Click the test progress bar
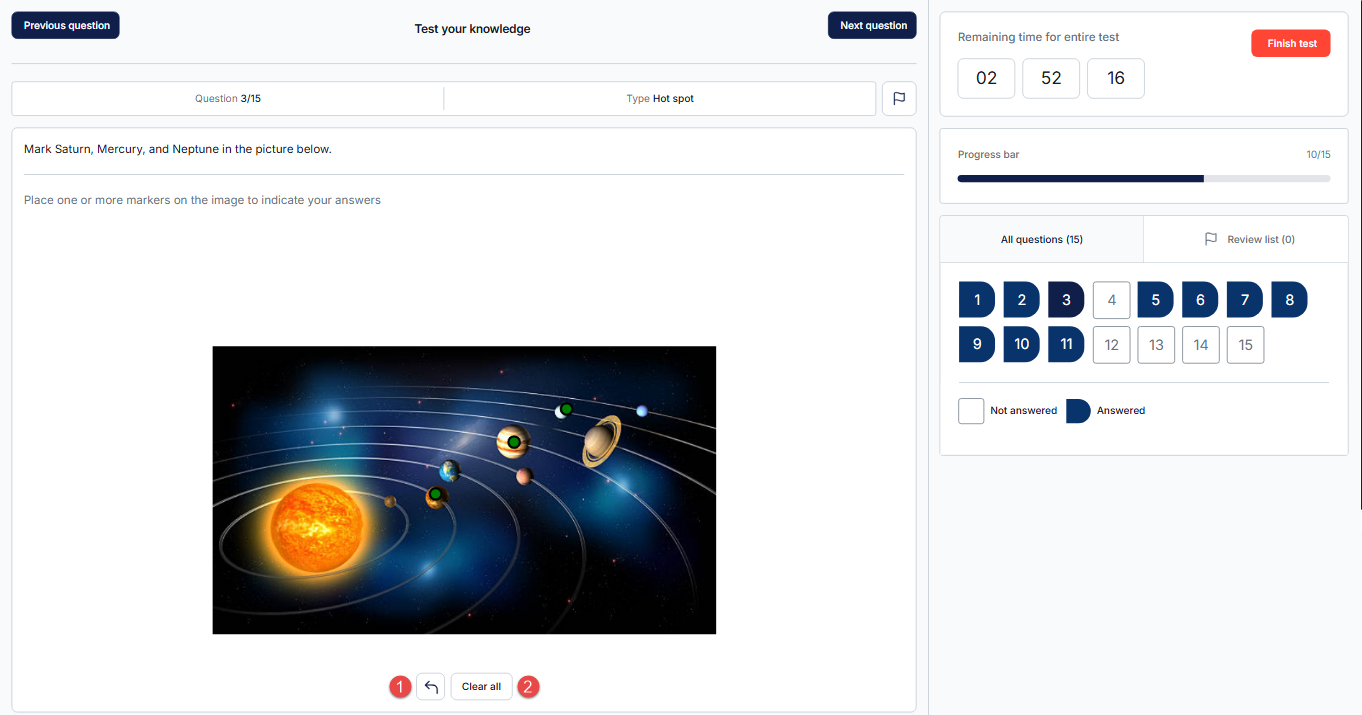1362x715 pixels. coord(1143,179)
